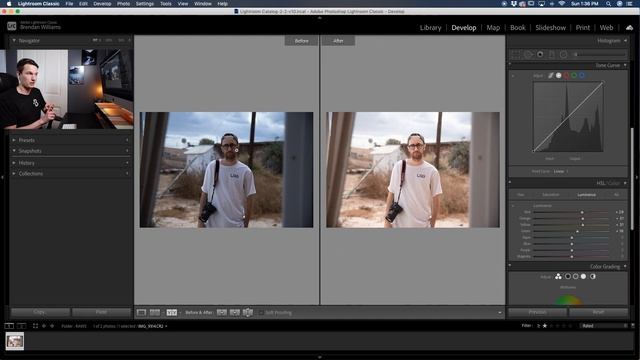Select the red channel curve
640x360 pixels.
click(567, 76)
